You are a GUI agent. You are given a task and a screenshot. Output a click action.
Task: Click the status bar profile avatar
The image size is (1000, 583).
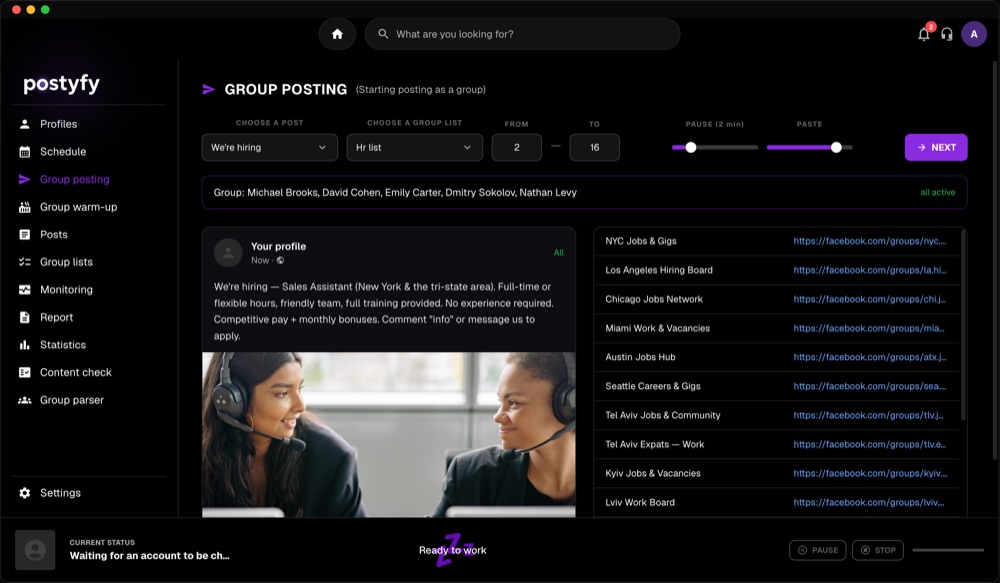[x=35, y=550]
